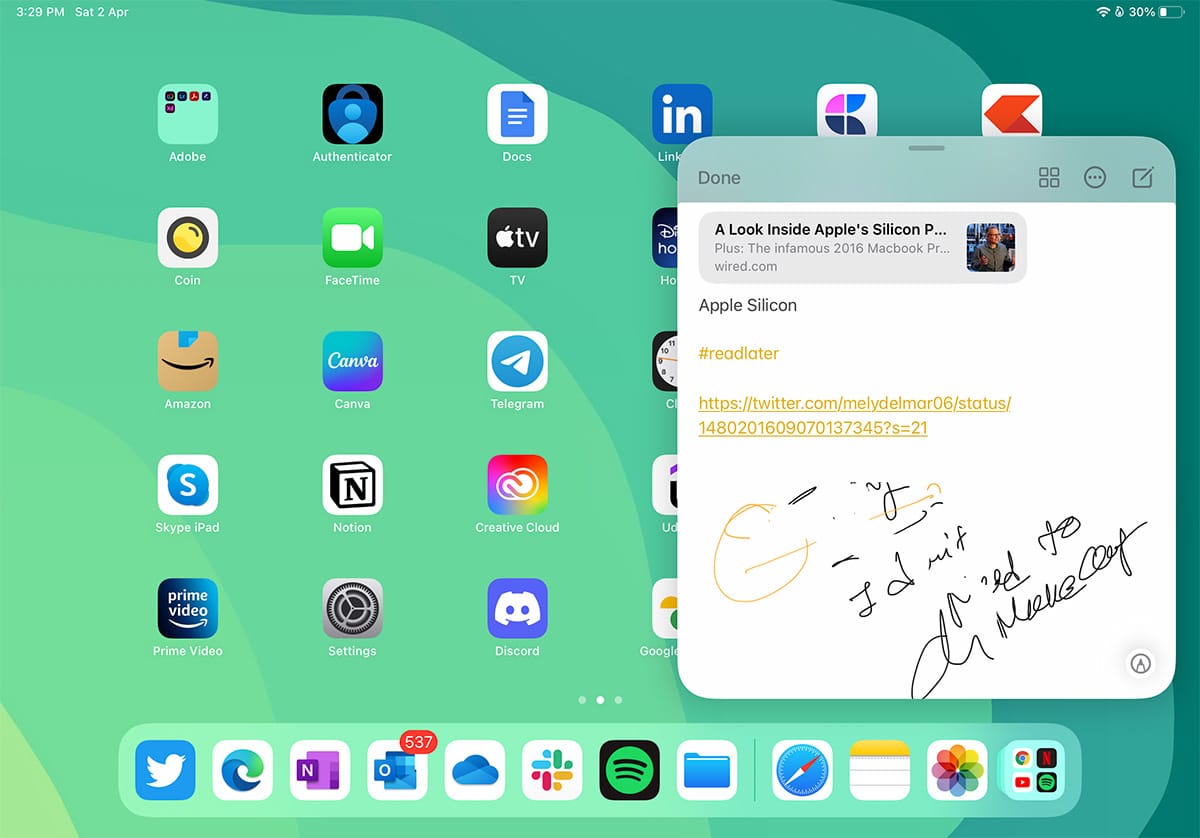Open Spotify in the dock
Screen dimensions: 1200x838
[629, 770]
